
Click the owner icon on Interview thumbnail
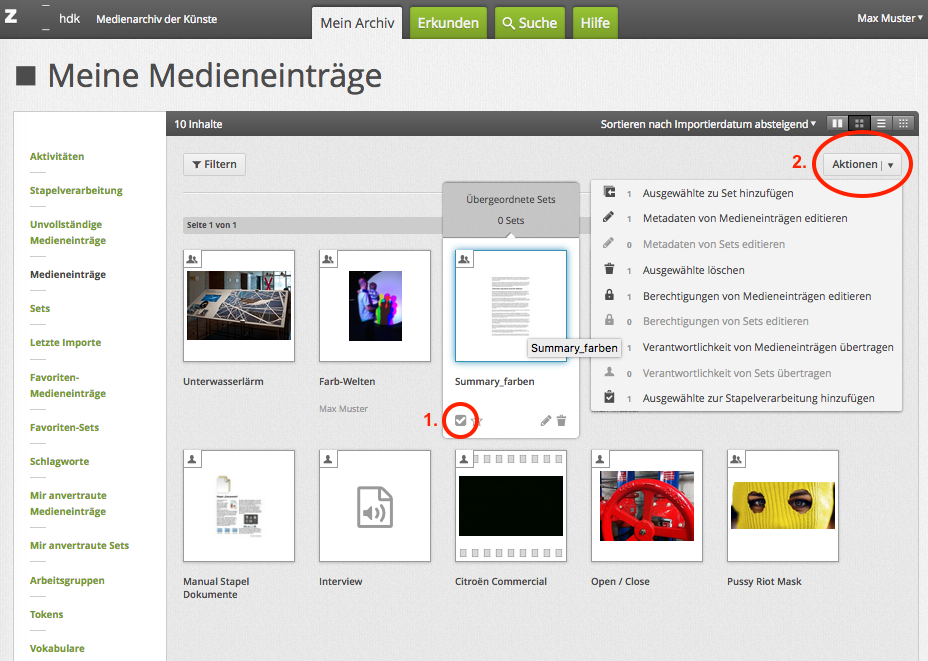click(x=328, y=458)
